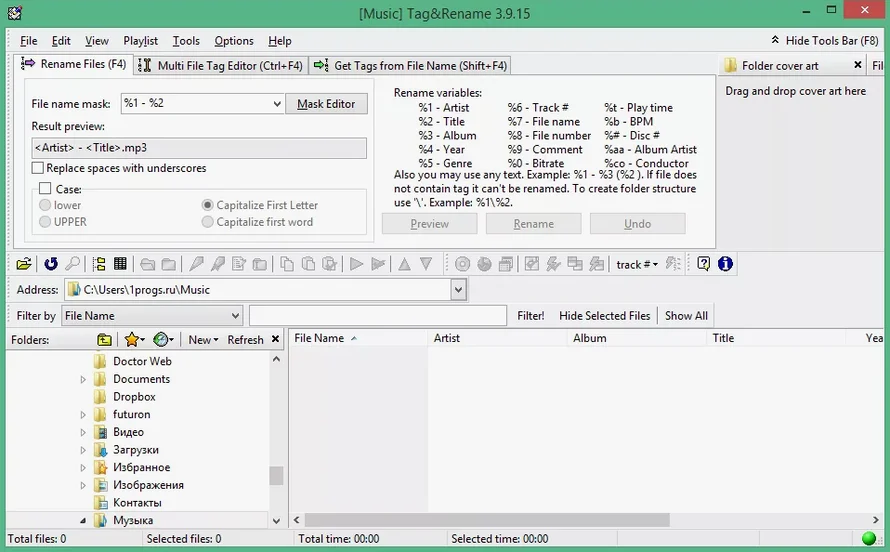Click the Rename button
The height and width of the screenshot is (552, 890).
(x=534, y=224)
